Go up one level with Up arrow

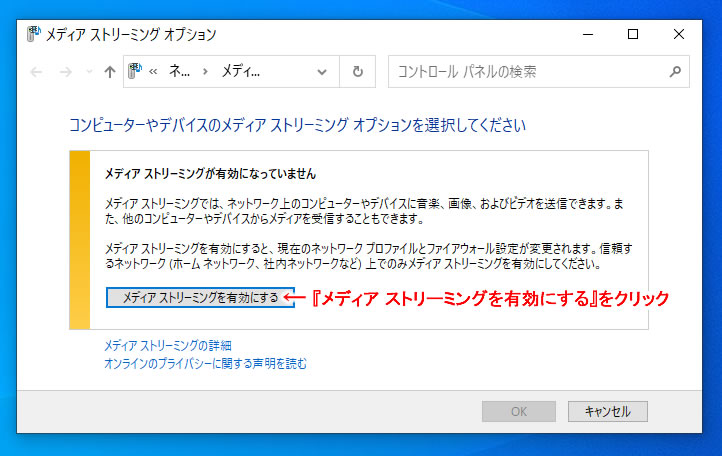110,72
